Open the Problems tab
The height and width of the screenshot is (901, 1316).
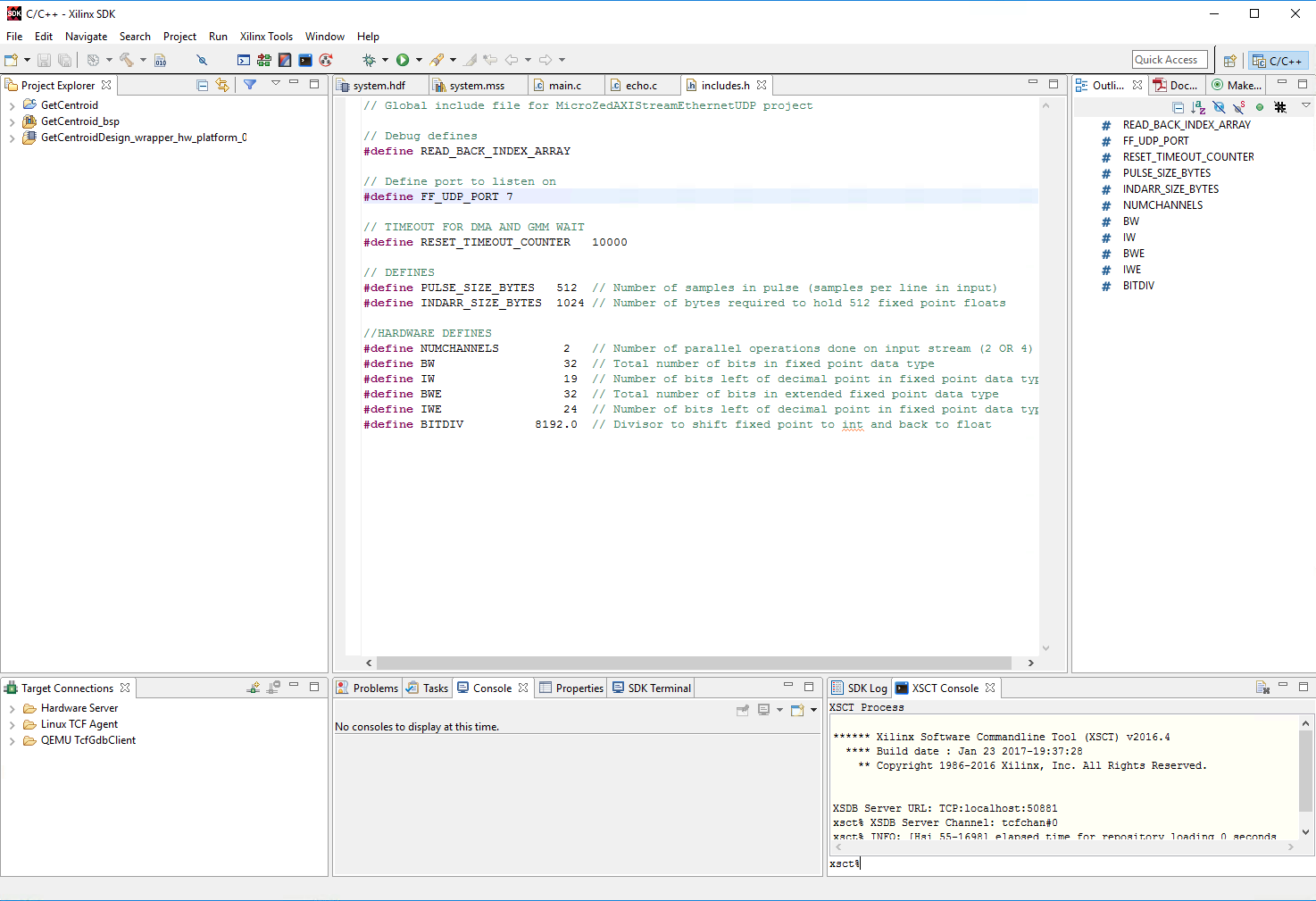click(x=367, y=688)
